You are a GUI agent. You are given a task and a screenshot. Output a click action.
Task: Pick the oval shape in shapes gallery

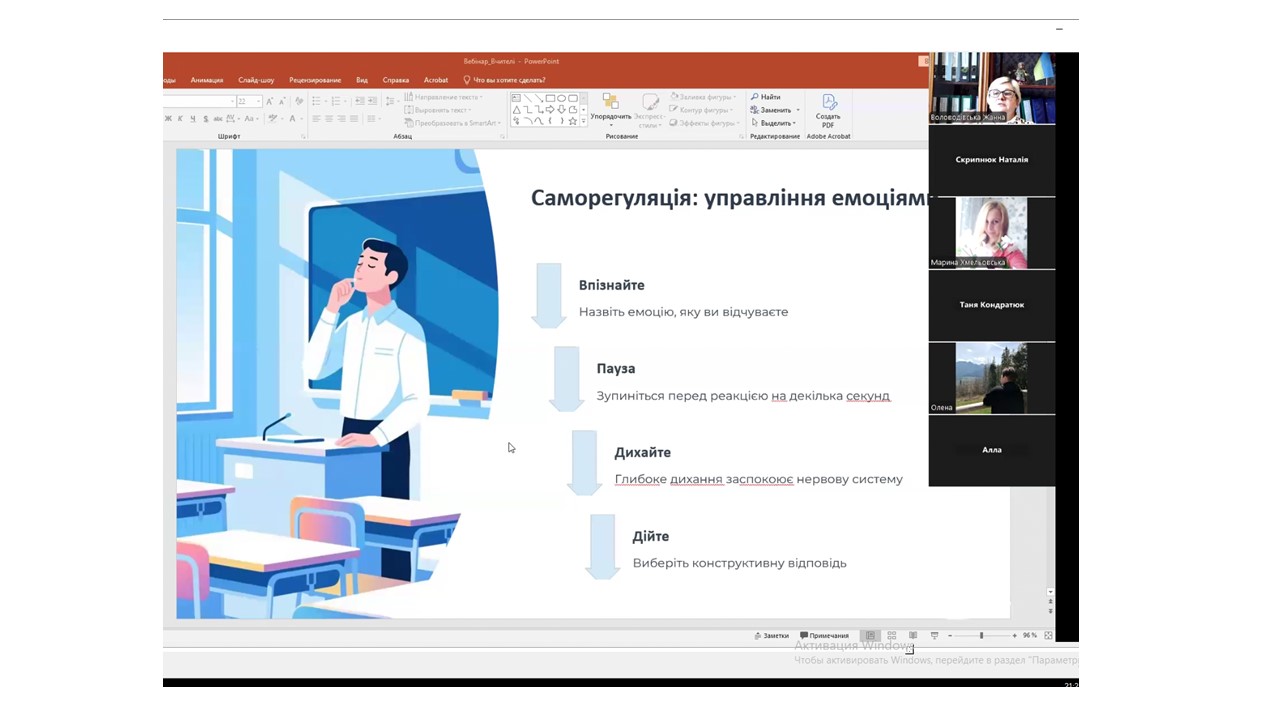coord(561,98)
